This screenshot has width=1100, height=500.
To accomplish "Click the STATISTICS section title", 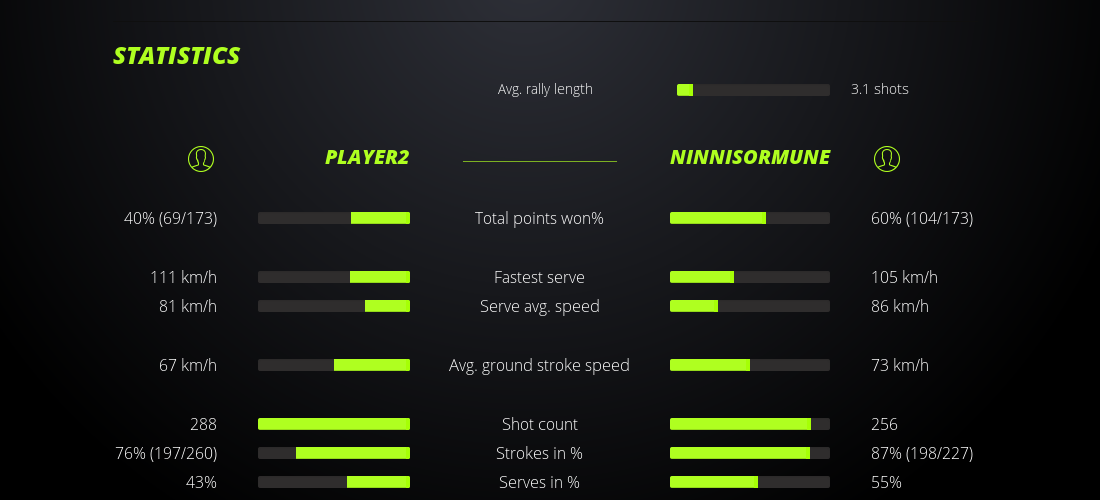I will click(177, 56).
